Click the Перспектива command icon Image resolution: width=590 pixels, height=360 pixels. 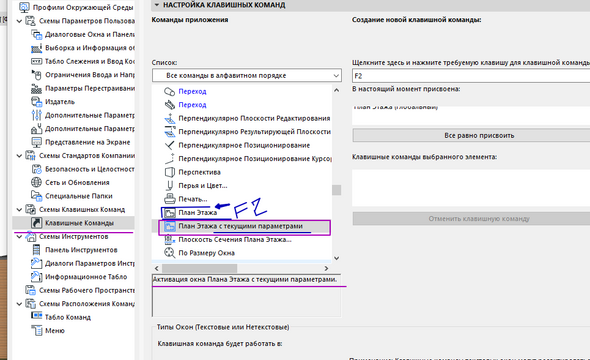pyautogui.click(x=170, y=172)
